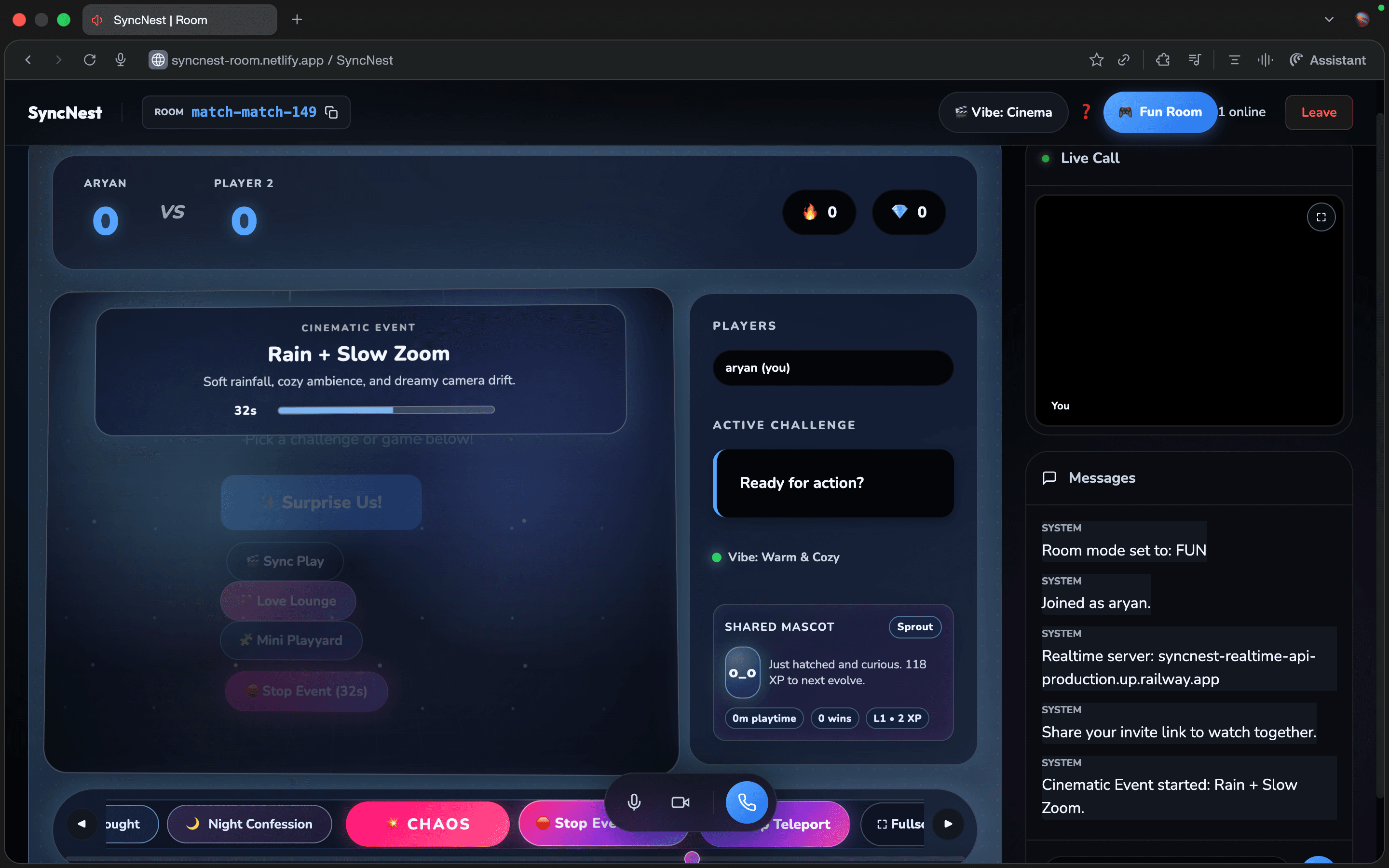
Task: Open the browser extensions puzzle icon
Action: pos(1162,60)
